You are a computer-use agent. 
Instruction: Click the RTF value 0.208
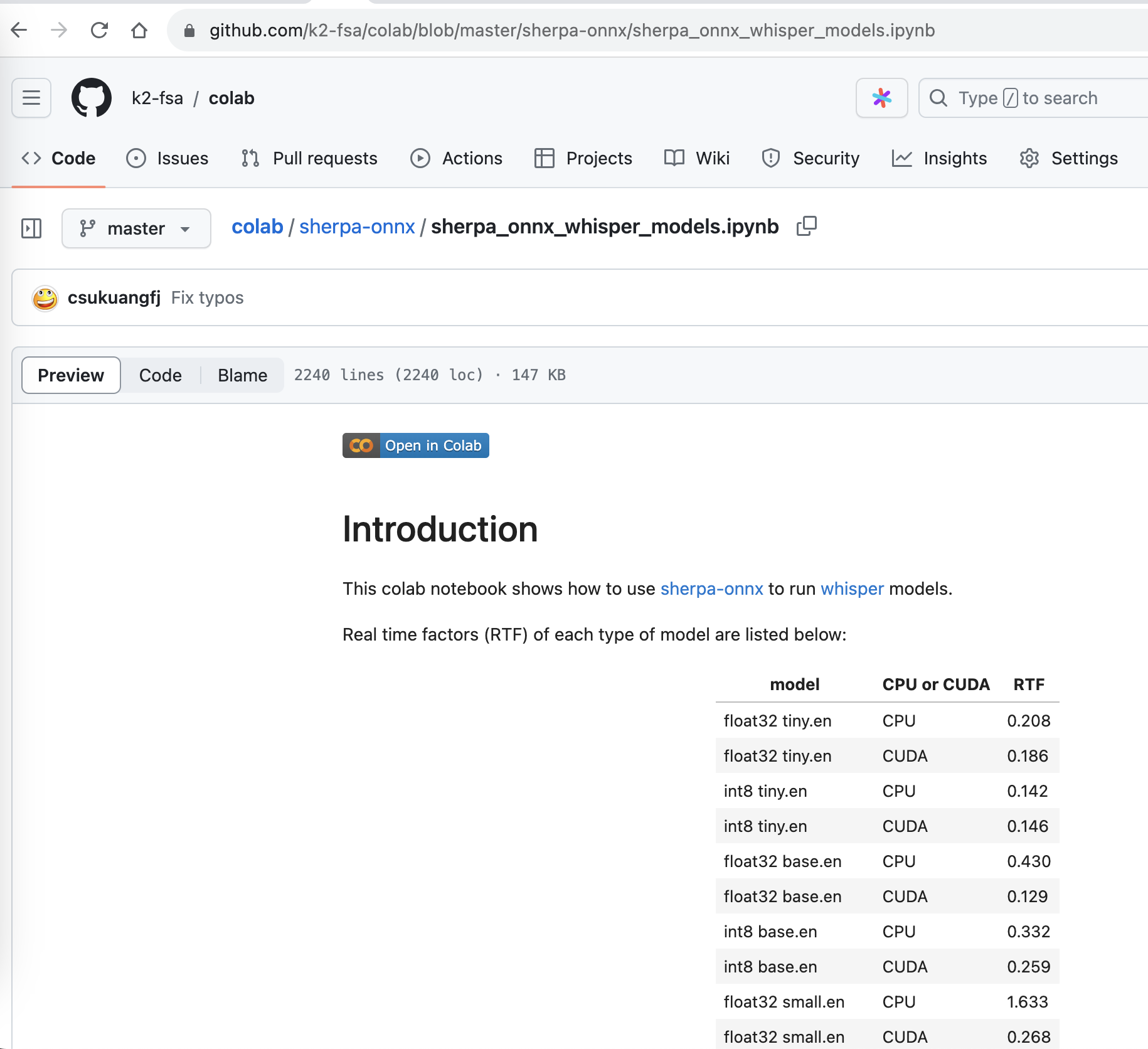point(1029,721)
